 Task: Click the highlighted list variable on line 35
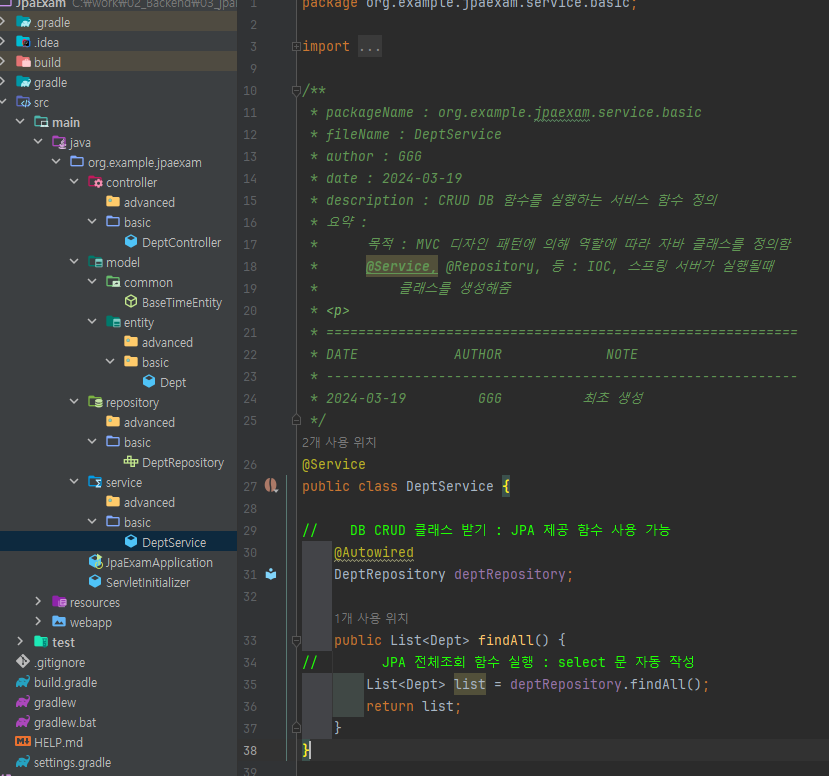(x=469, y=685)
